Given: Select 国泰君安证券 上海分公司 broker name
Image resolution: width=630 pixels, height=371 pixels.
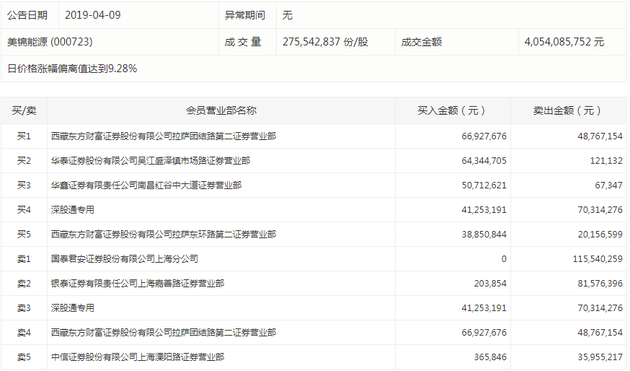Looking at the screenshot, I should pyautogui.click(x=125, y=259).
